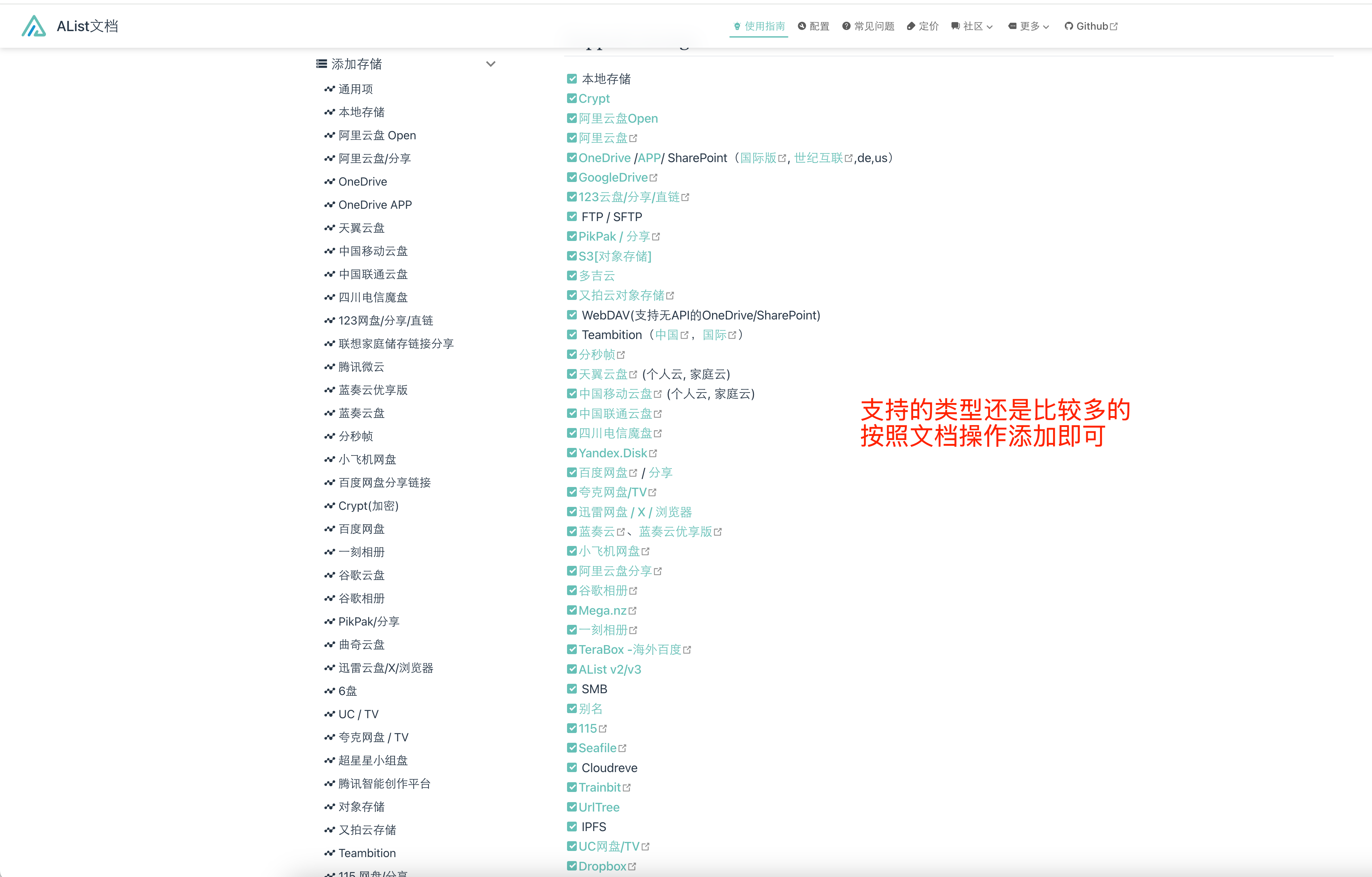1372x877 pixels.
Task: Click the external-link icon after 世纪互联
Action: tap(848, 158)
